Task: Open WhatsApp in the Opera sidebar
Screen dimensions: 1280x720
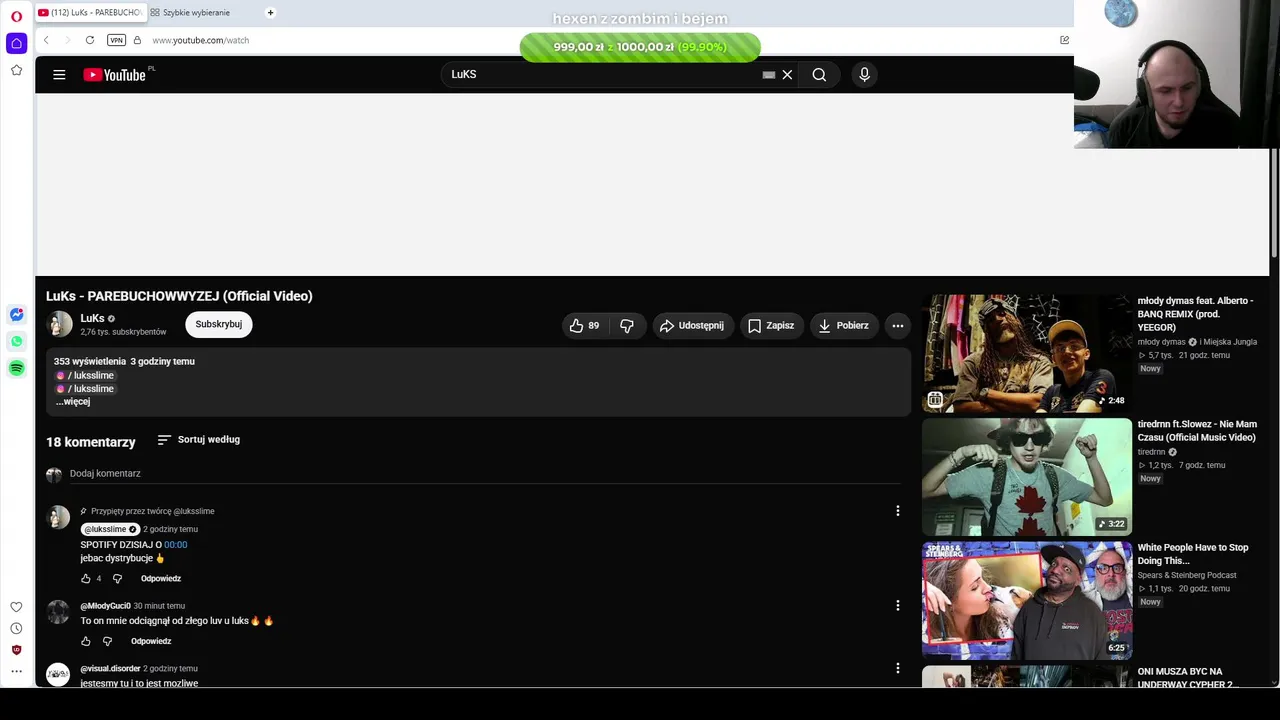Action: point(16,341)
